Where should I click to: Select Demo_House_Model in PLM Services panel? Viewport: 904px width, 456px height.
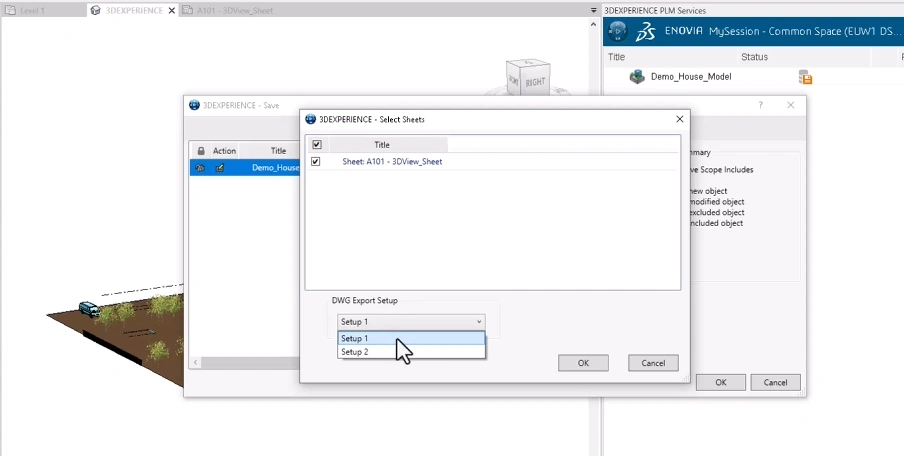691,77
